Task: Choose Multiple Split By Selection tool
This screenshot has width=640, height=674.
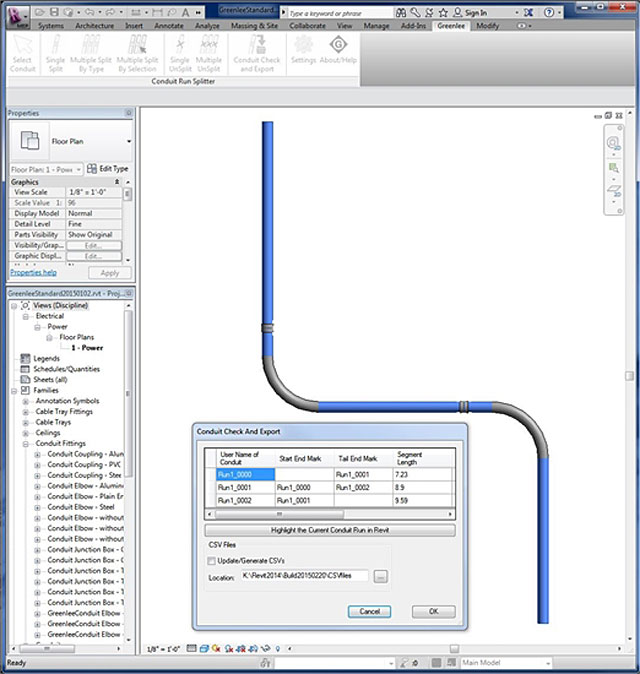Action: point(138,54)
